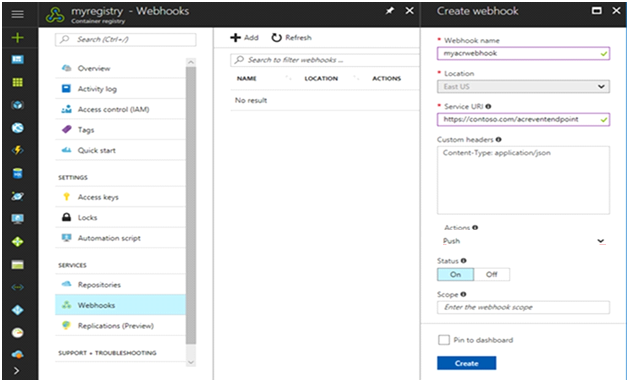Click the Service URI info icon
The height and width of the screenshot is (382, 629).
click(488, 106)
